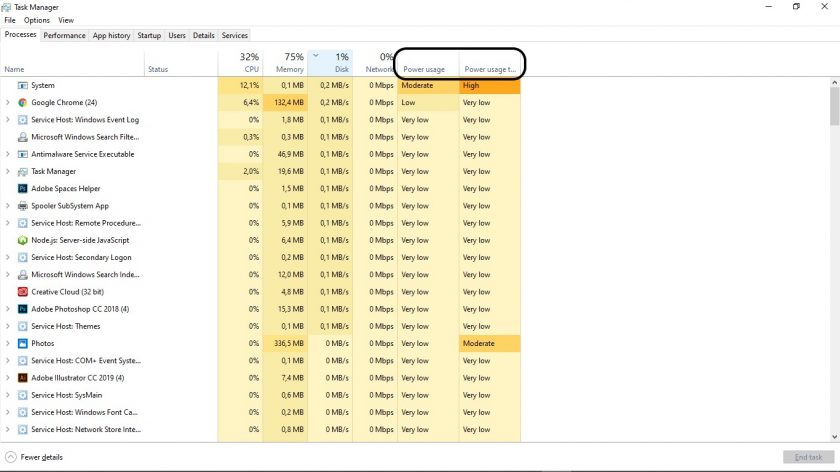
Task: Sort by Power usage trend column header
Action: [490, 63]
